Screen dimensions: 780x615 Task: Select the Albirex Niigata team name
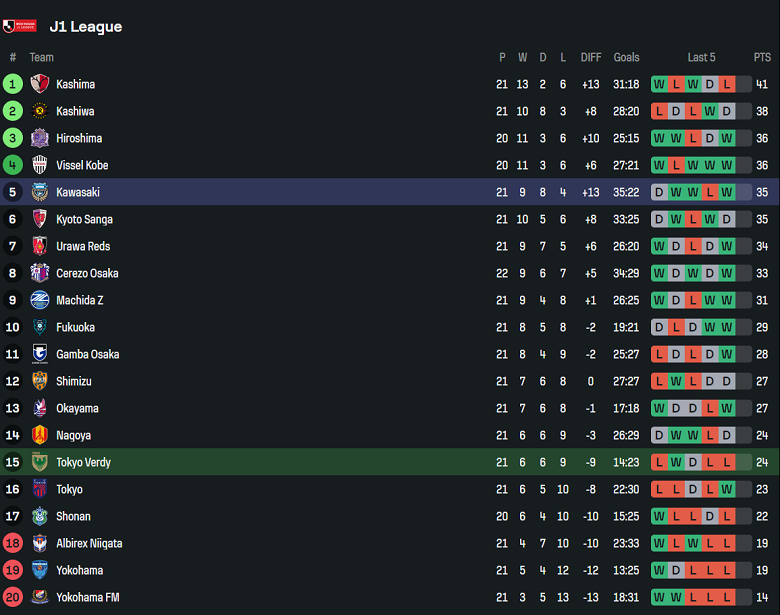[x=89, y=543]
